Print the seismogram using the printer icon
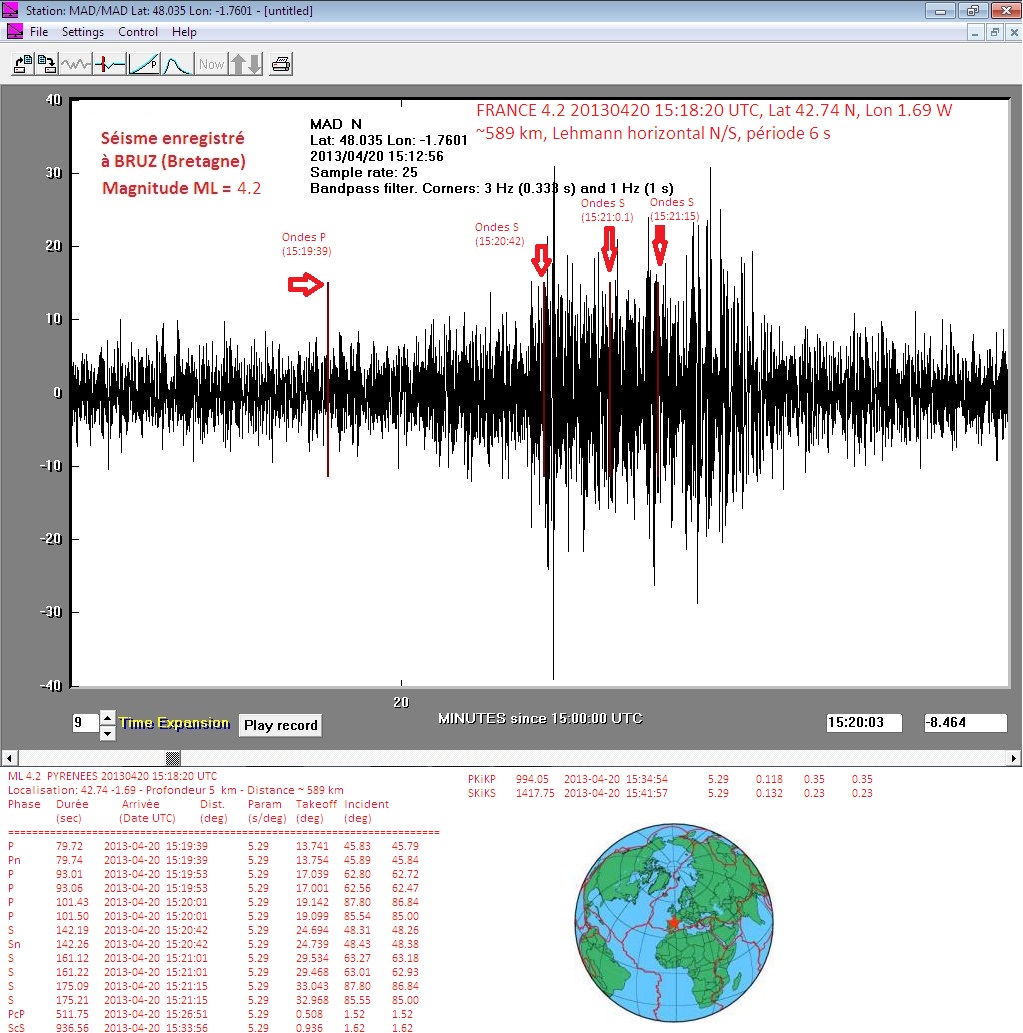This screenshot has height=1033, width=1023. pos(281,64)
